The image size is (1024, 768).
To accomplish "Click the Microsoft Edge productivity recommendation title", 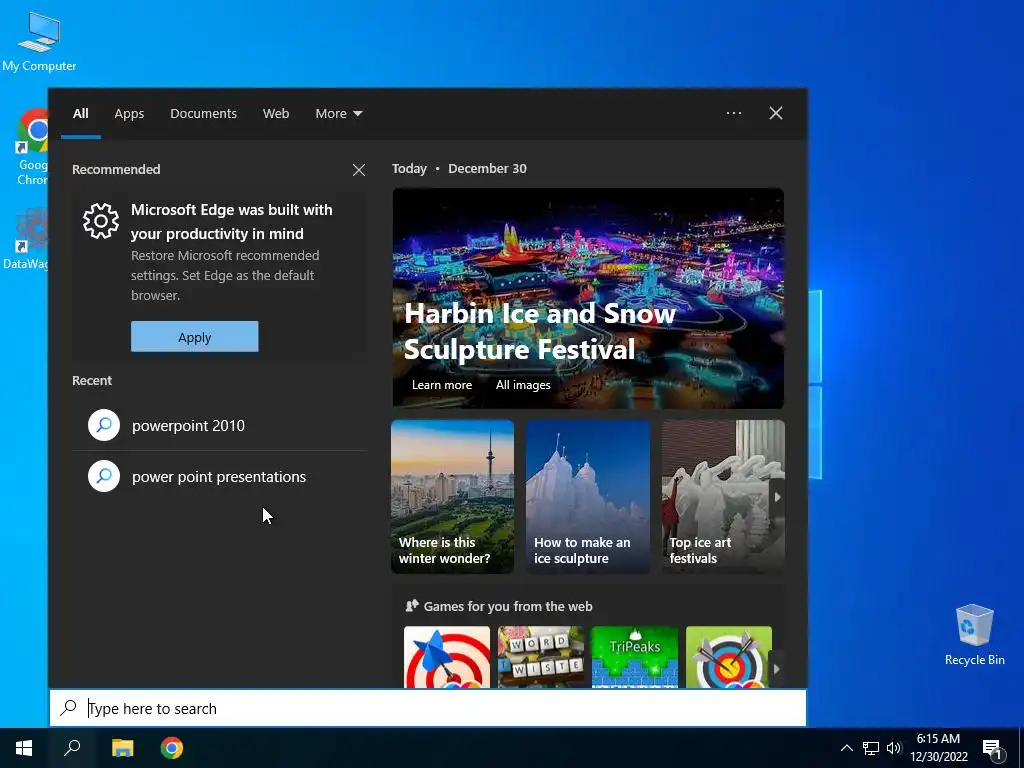I will (232, 221).
